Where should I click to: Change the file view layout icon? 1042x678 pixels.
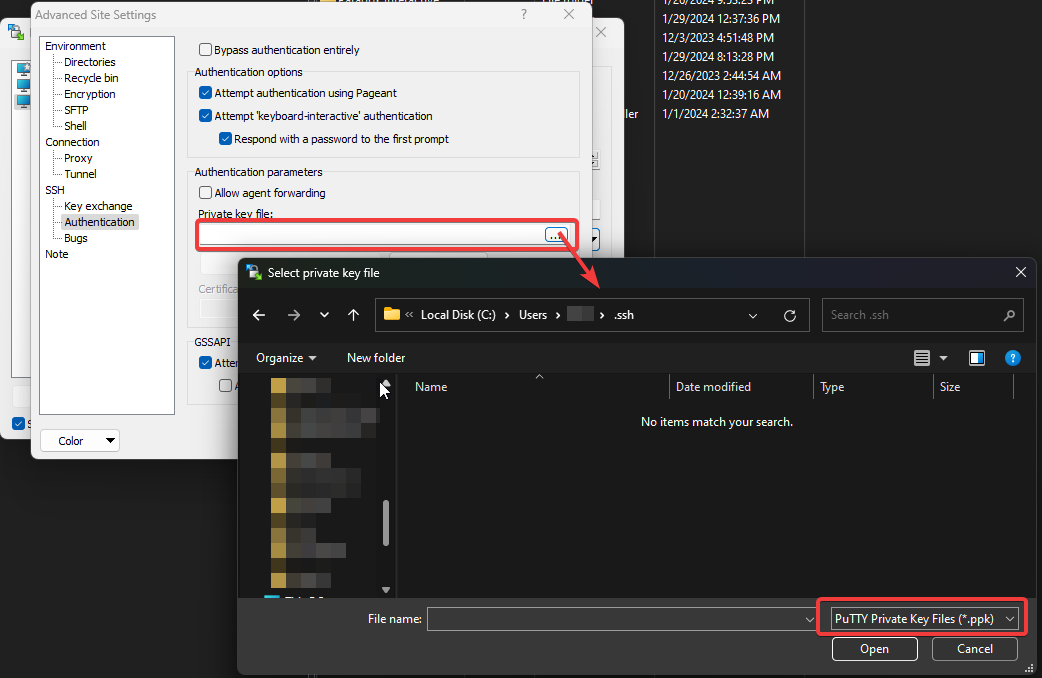[922, 358]
